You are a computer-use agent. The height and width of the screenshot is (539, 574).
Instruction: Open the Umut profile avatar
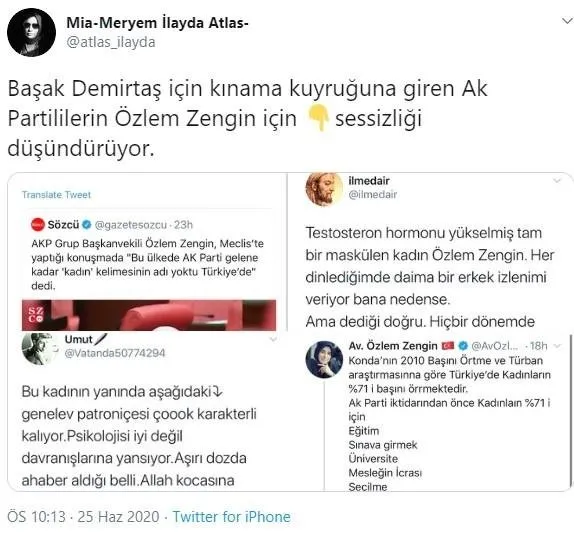point(39,348)
